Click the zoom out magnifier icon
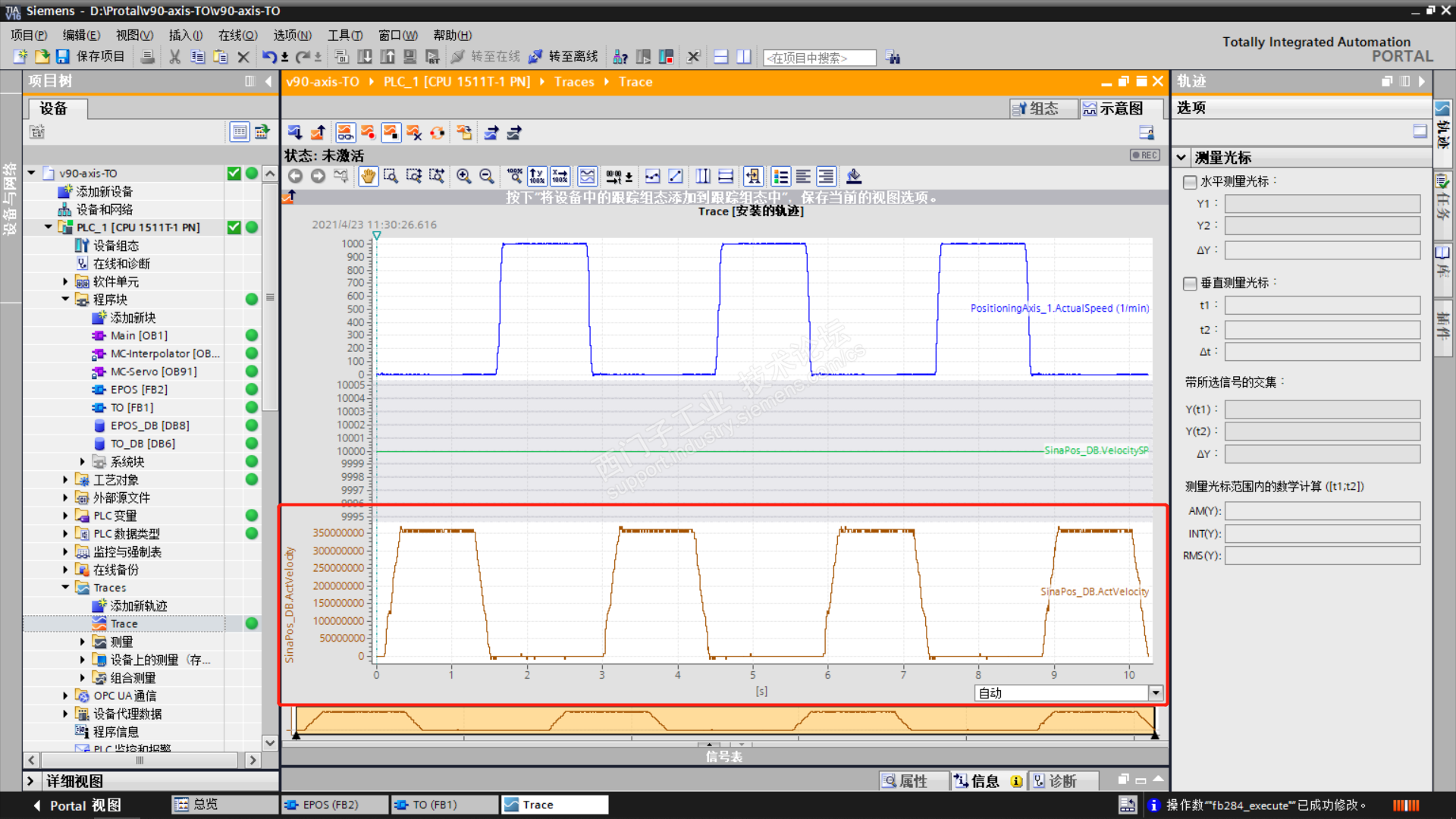The height and width of the screenshot is (819, 1456). coord(487,177)
